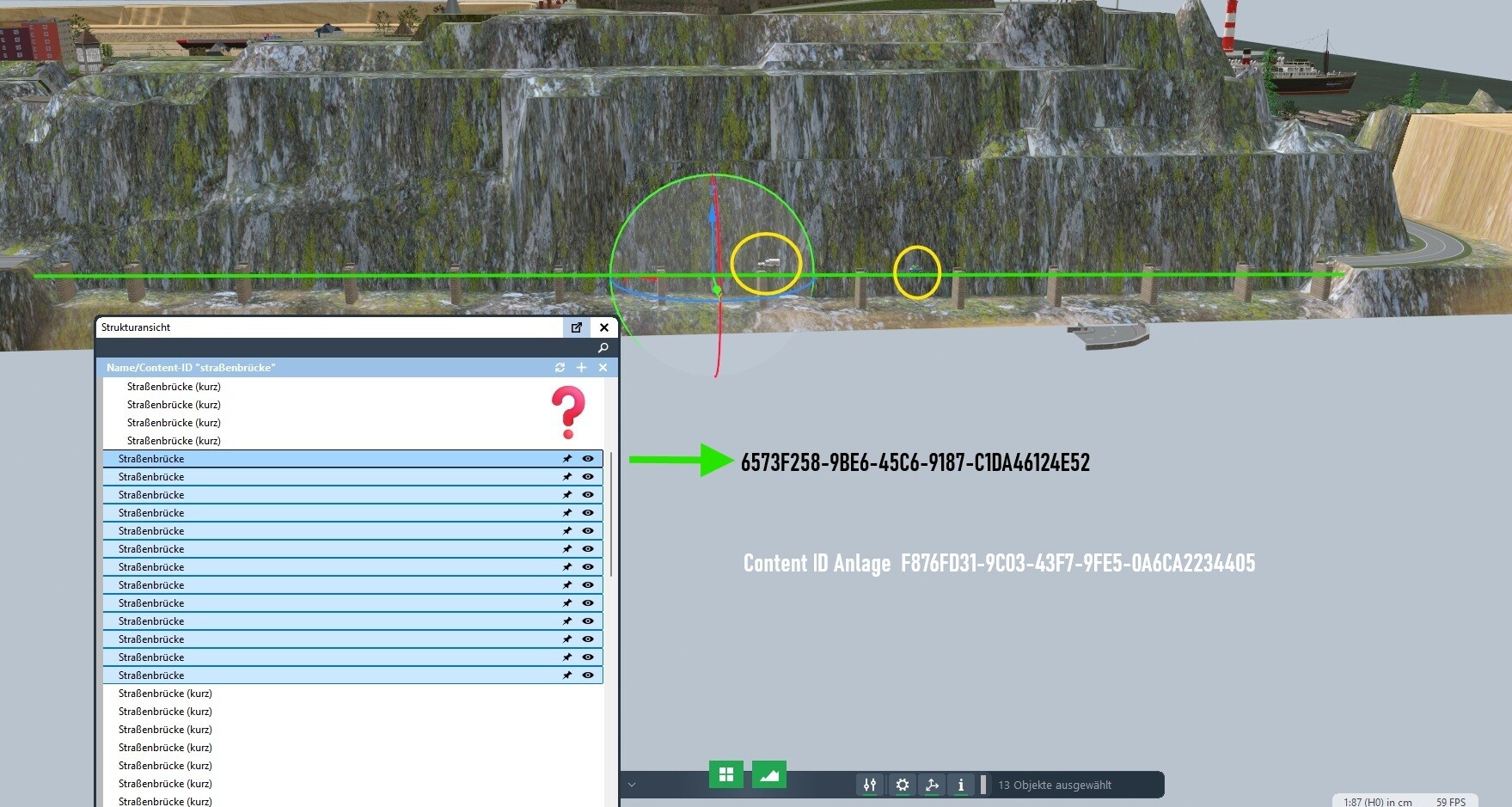Click the "13 Objekte ausgewählt" status text
The image size is (1512, 807).
point(1054,785)
